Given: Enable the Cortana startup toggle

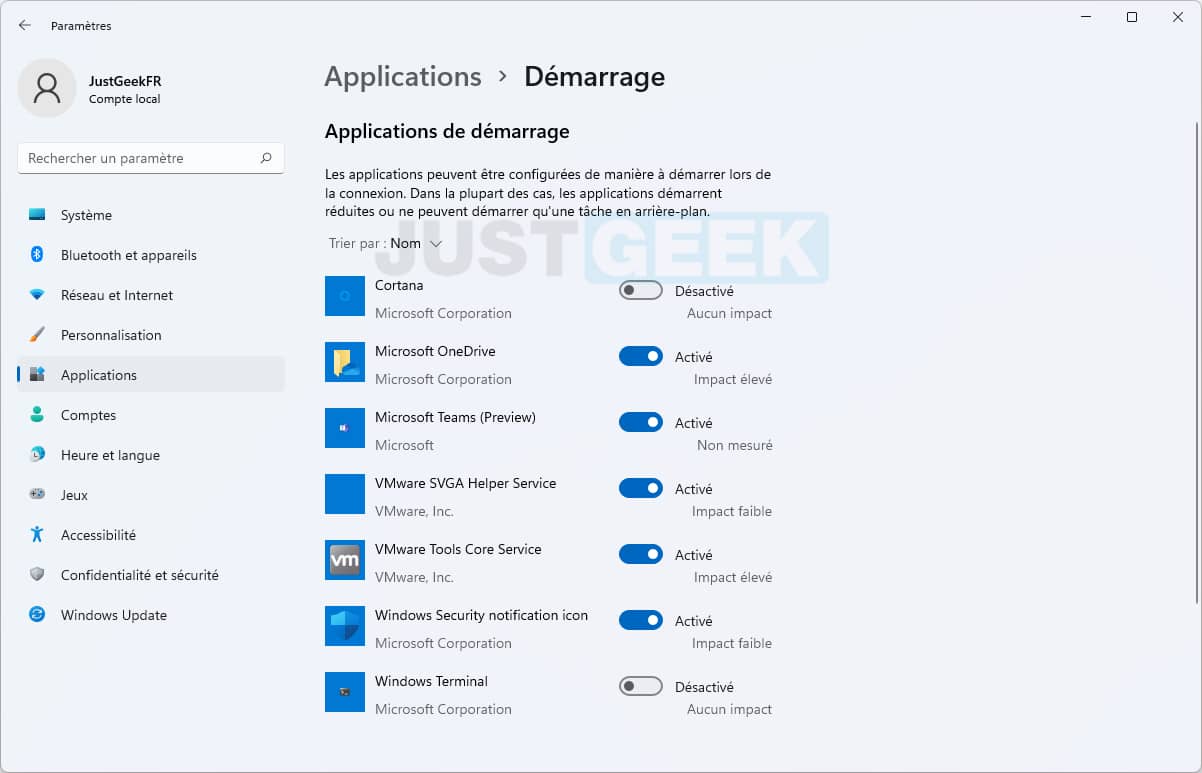Looking at the screenshot, I should point(641,290).
